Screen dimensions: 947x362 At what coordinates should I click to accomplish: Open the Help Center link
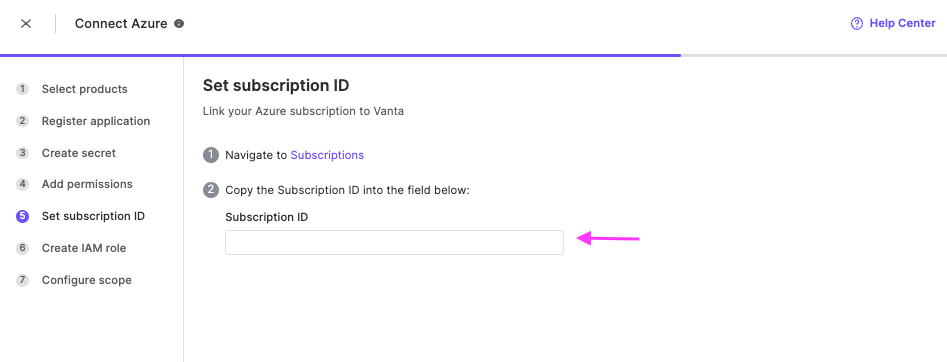(902, 24)
